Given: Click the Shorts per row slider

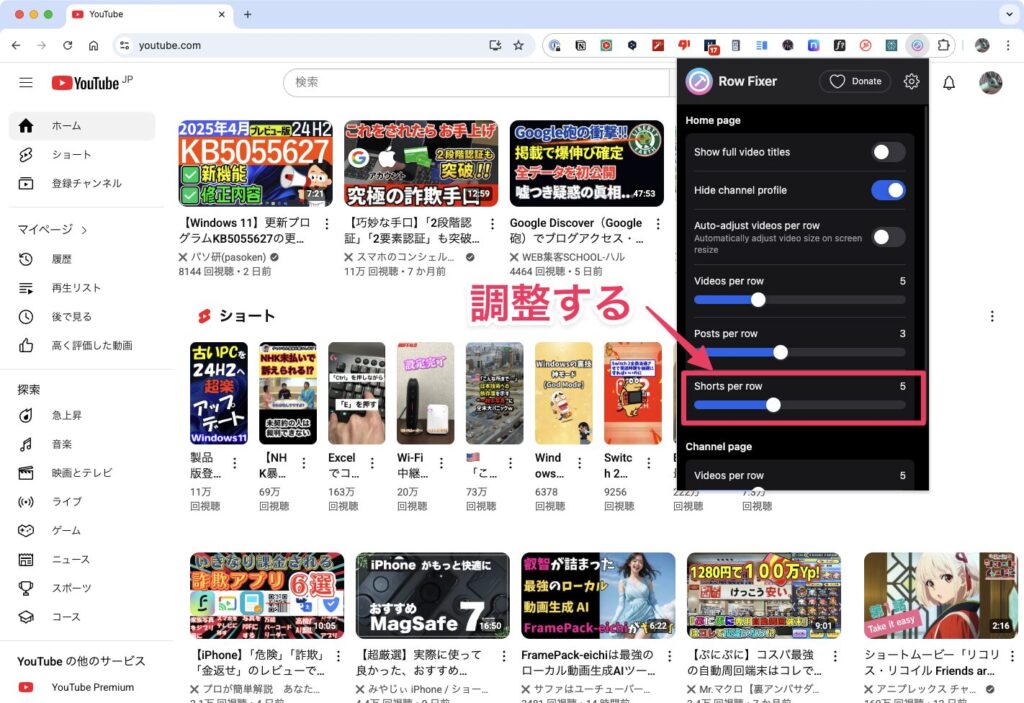Looking at the screenshot, I should tap(799, 405).
